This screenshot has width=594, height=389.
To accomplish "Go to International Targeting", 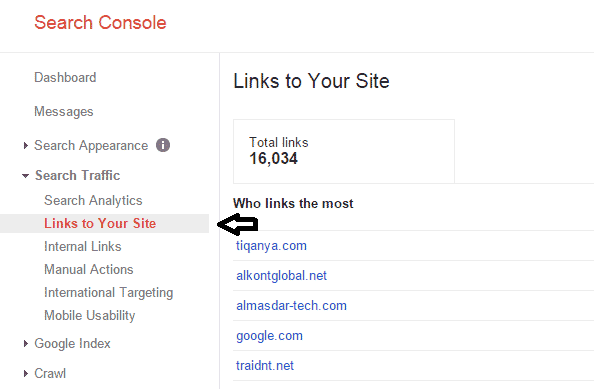I will pyautogui.click(x=109, y=293).
